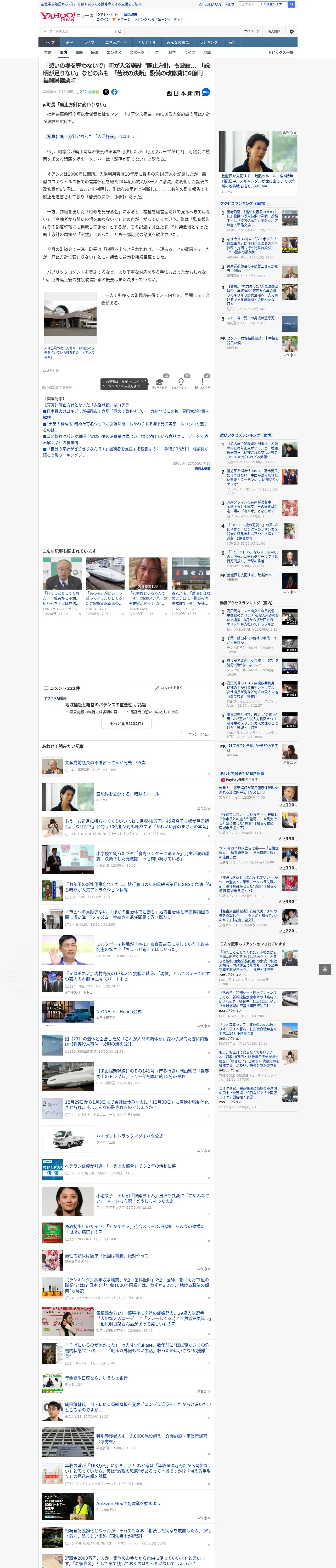Open マイページ
336x1568 pixels.
tap(251, 32)
